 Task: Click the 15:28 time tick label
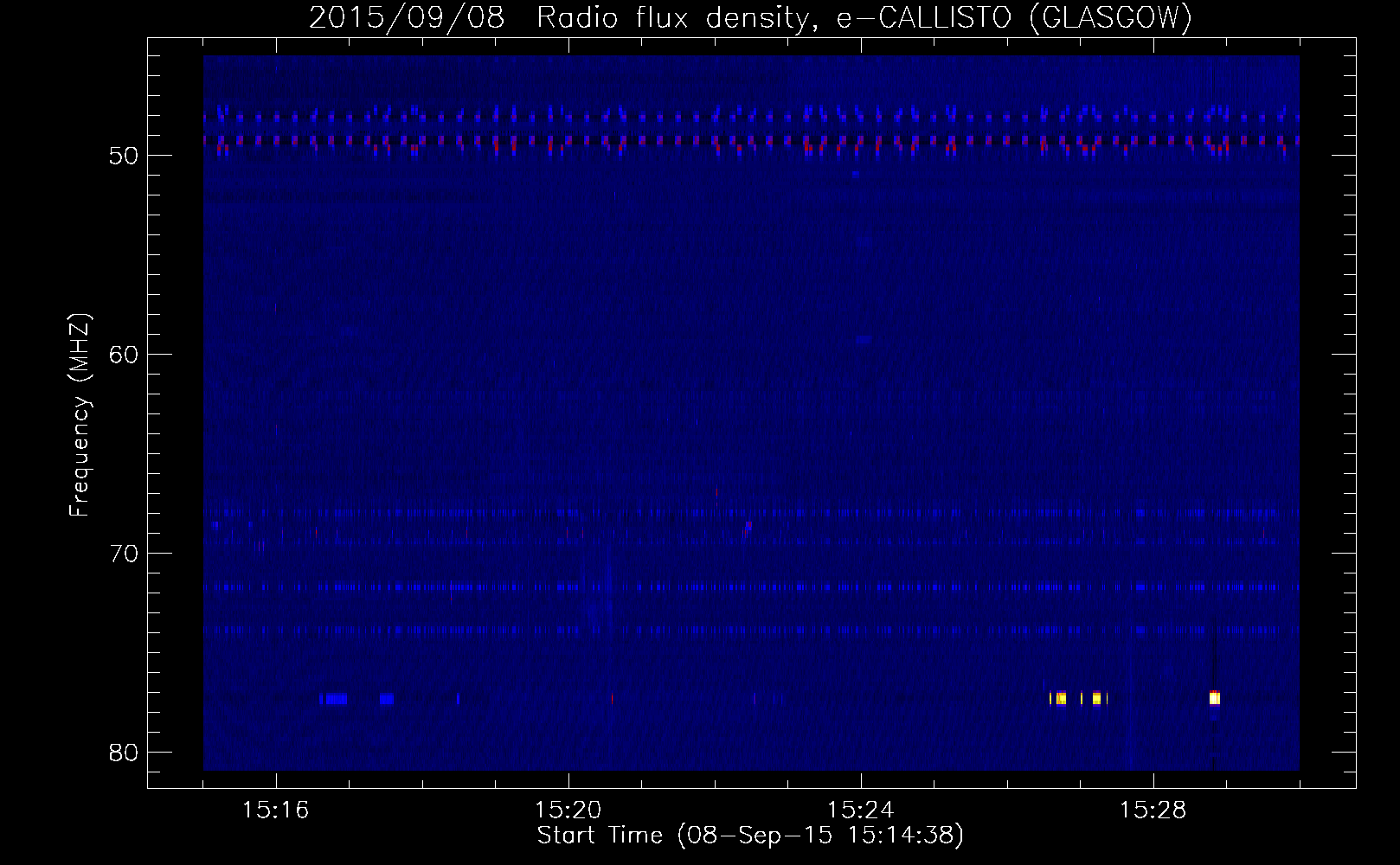click(1153, 811)
